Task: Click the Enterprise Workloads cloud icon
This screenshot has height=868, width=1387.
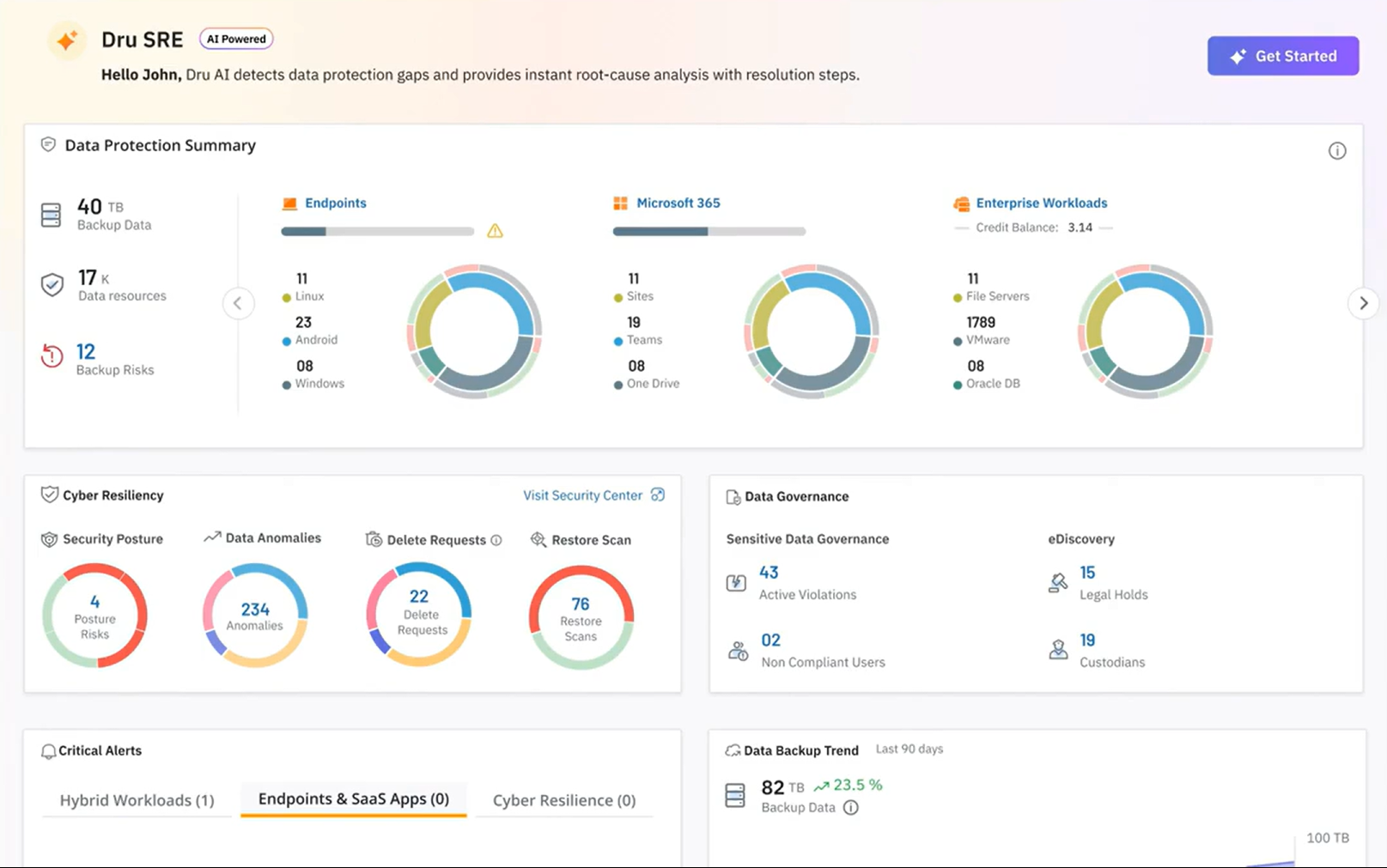Action: click(x=961, y=203)
